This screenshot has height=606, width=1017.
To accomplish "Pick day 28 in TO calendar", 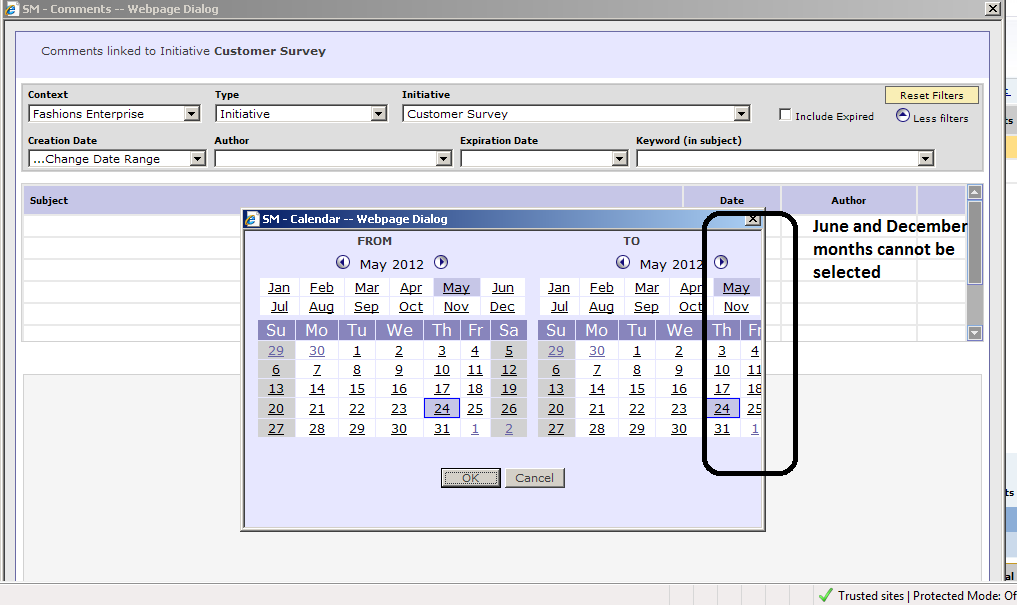I will click(x=597, y=429).
